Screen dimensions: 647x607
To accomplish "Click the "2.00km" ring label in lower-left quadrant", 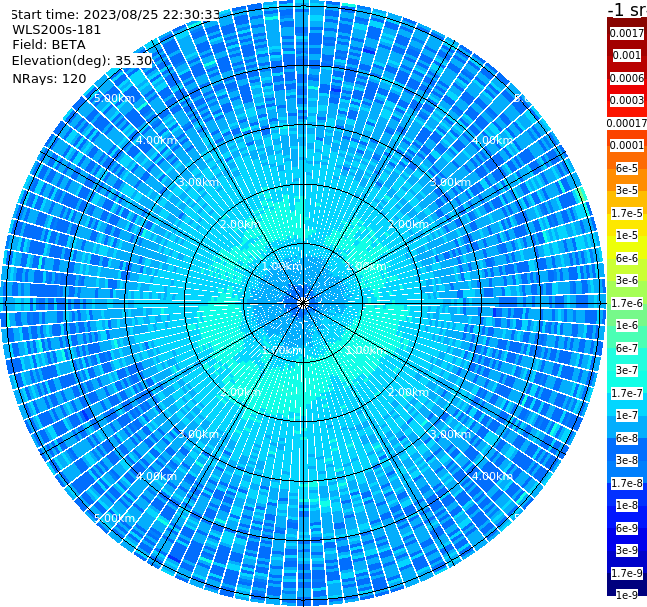I will pos(240,392).
